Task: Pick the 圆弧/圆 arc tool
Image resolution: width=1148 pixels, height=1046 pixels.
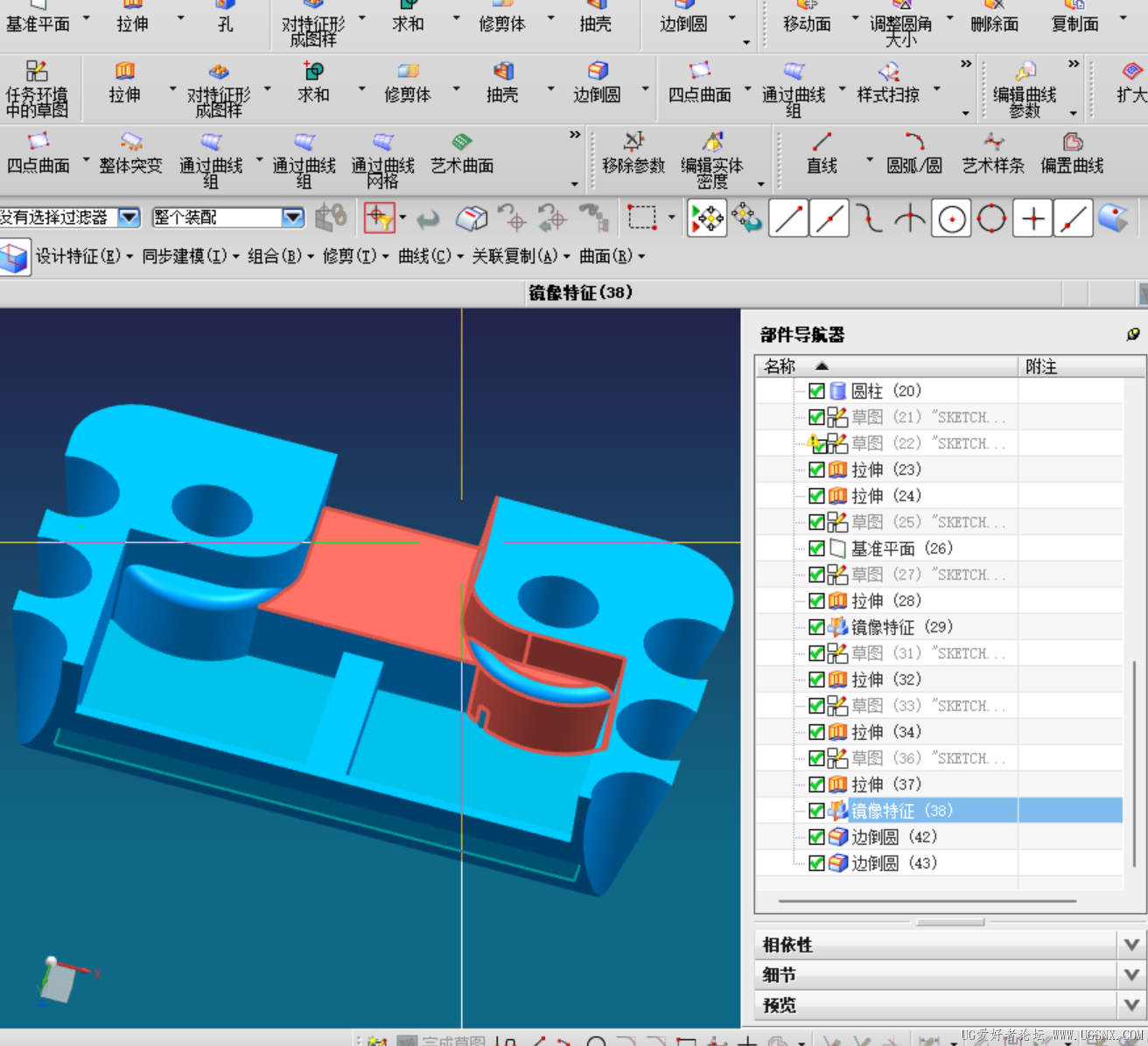Action: 914,153
